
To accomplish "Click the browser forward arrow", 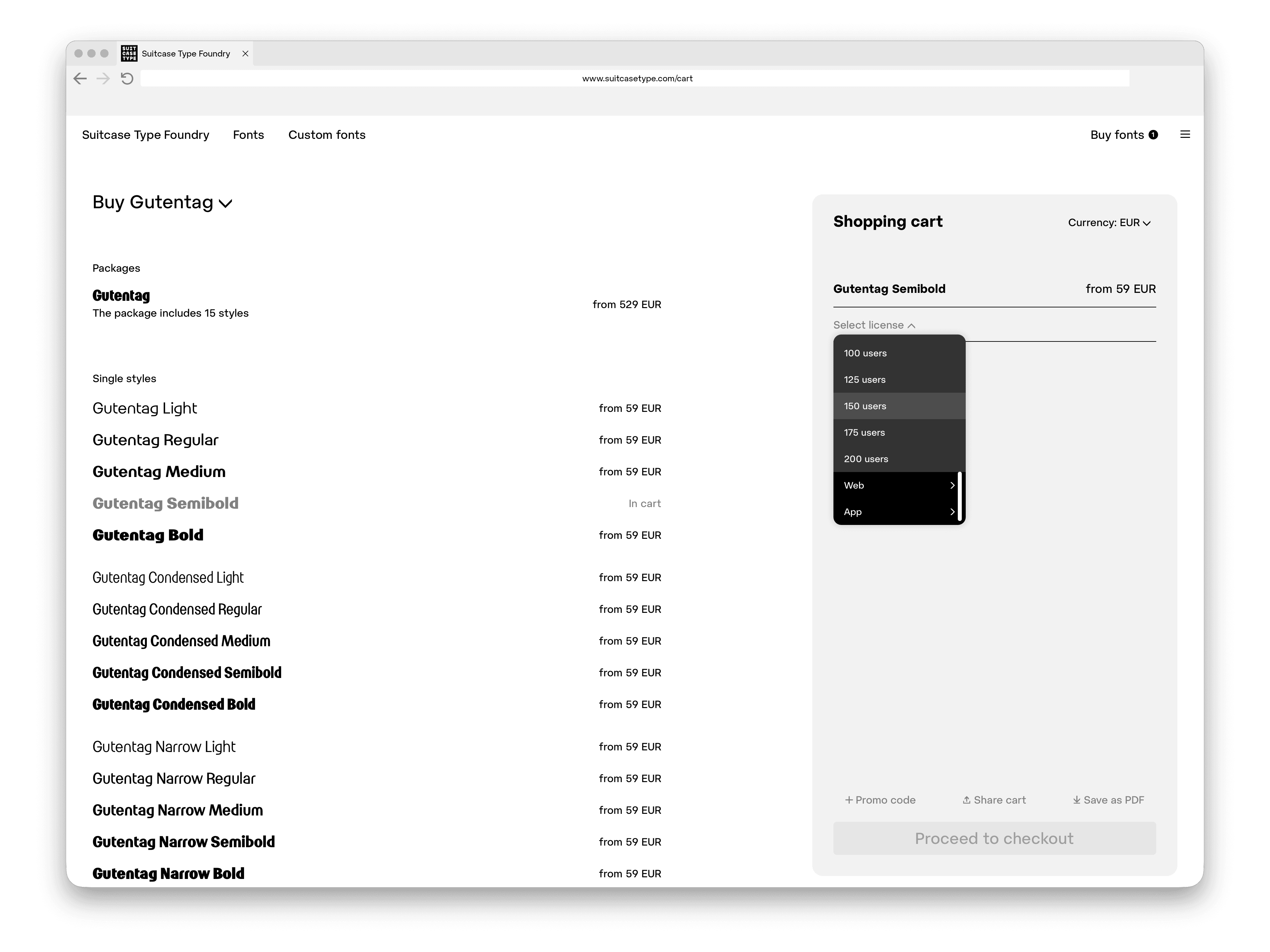I will click(x=103, y=79).
